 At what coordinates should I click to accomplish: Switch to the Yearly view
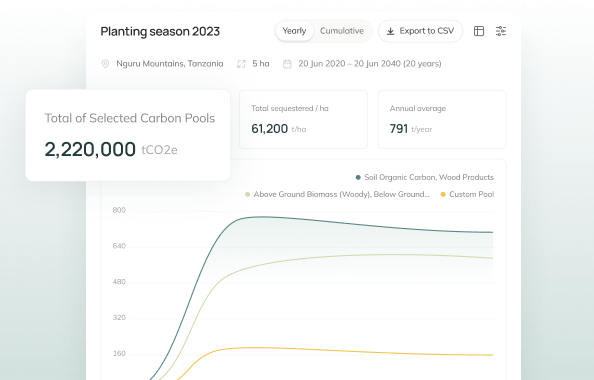[294, 31]
